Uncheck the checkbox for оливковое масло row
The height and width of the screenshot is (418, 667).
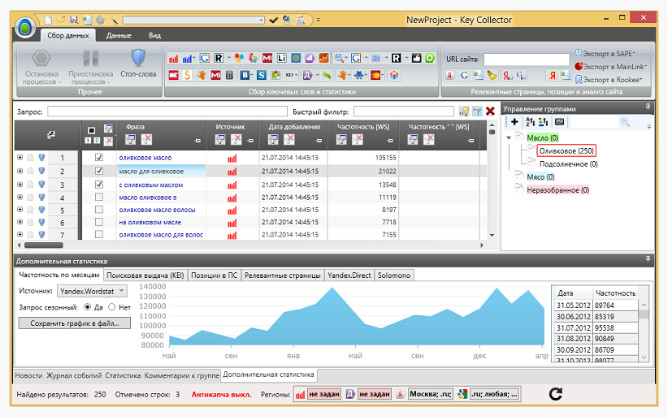(98, 158)
